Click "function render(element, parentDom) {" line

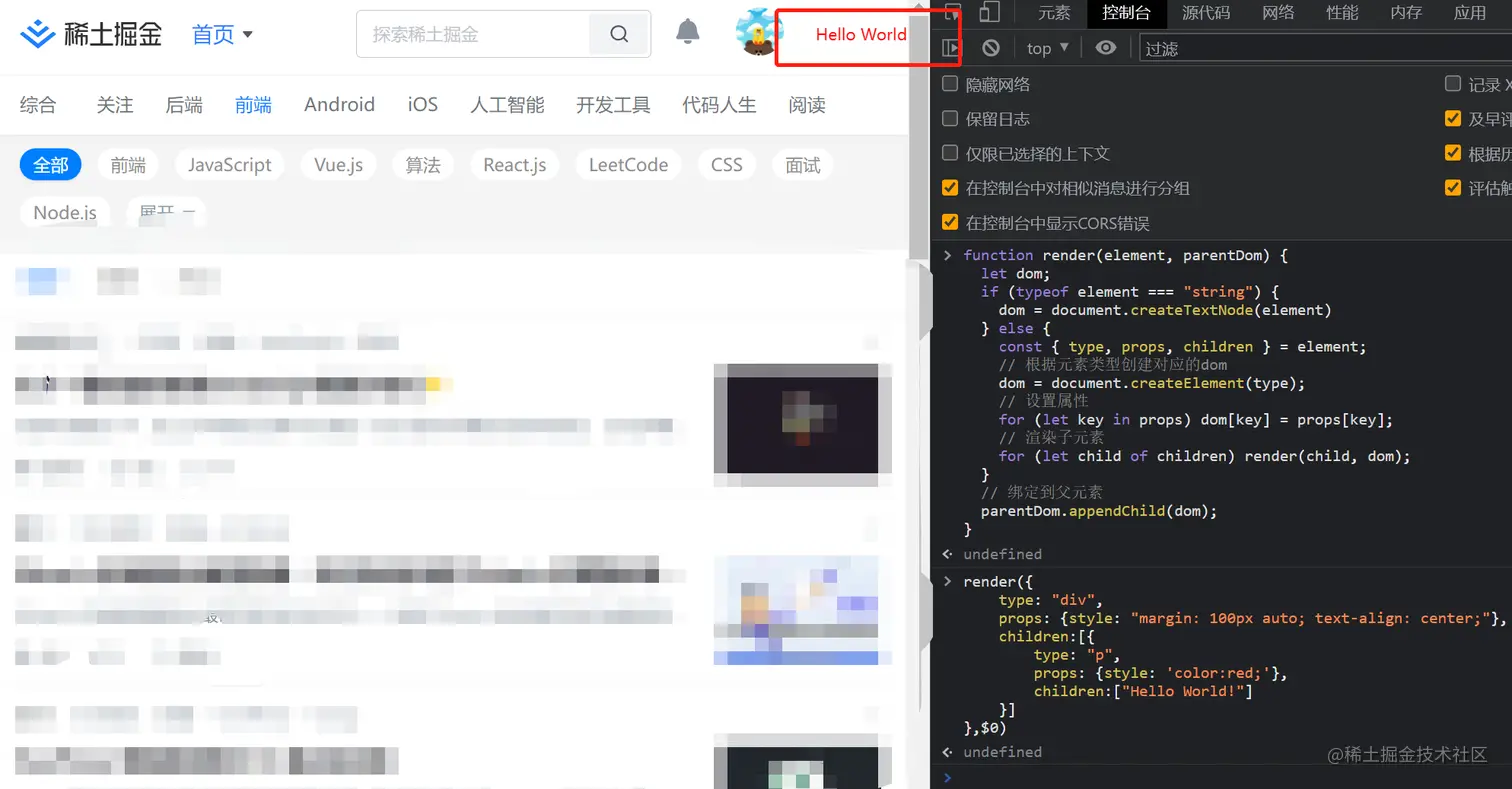[x=1126, y=255]
